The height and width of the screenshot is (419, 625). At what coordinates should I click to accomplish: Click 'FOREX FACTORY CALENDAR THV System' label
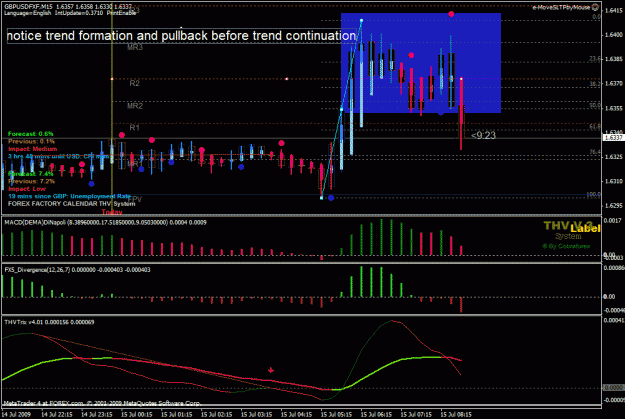[x=71, y=204]
